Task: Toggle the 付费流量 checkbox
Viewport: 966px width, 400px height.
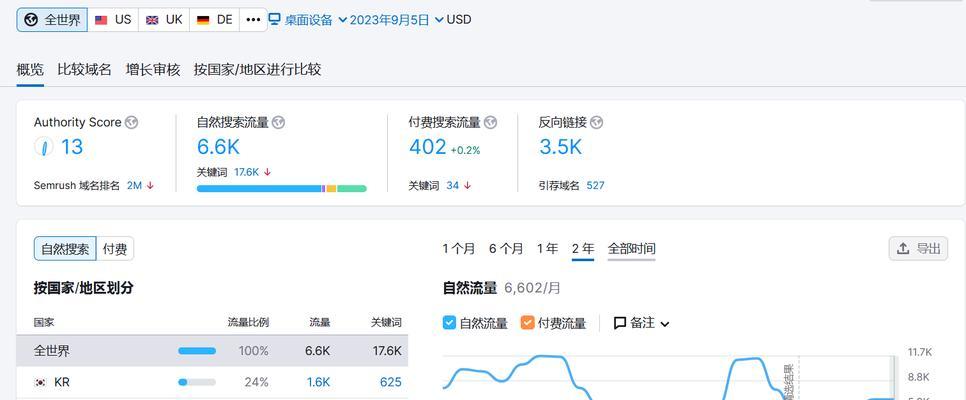Action: click(x=527, y=322)
